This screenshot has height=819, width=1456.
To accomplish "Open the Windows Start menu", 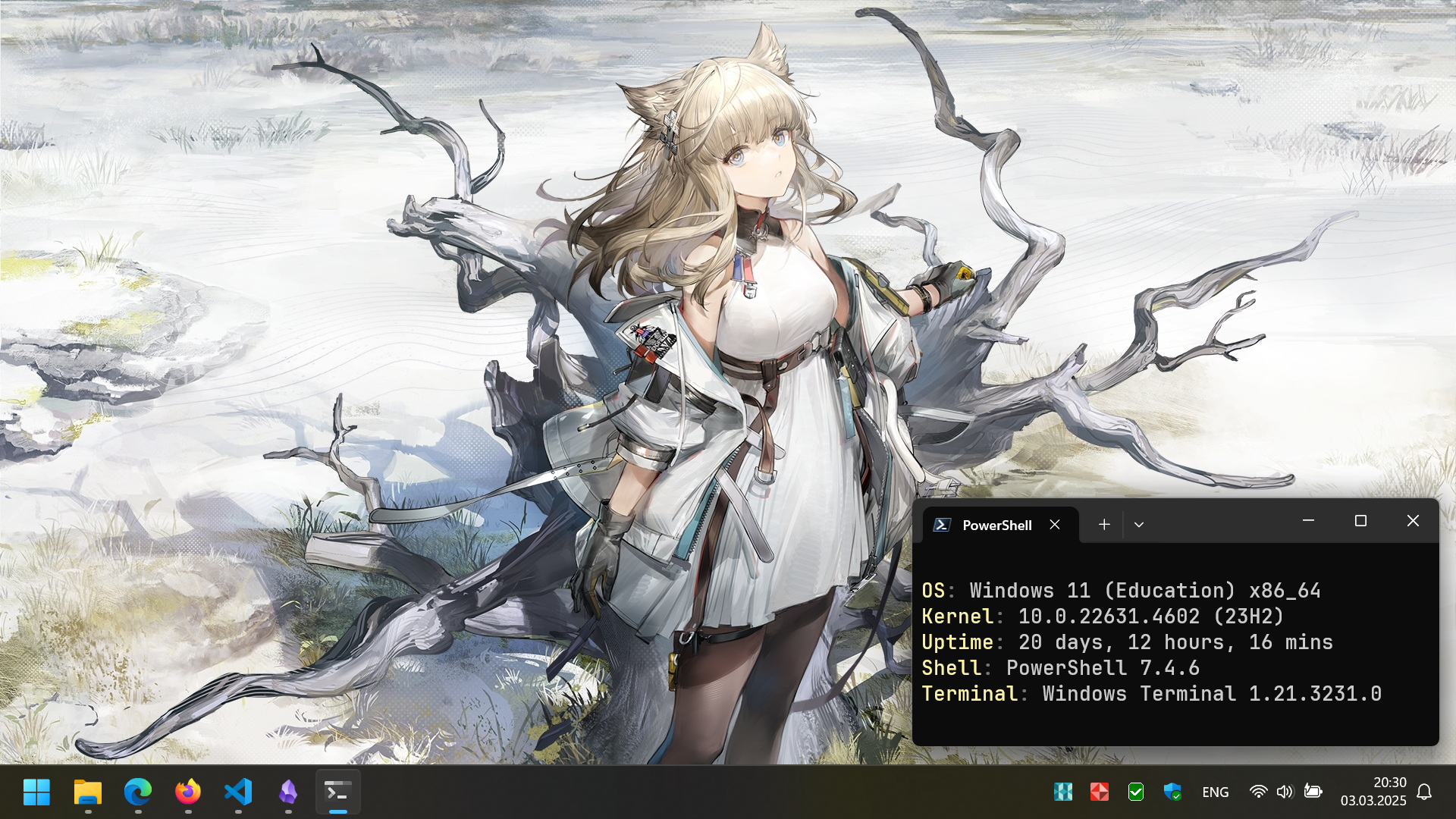I will (x=36, y=792).
